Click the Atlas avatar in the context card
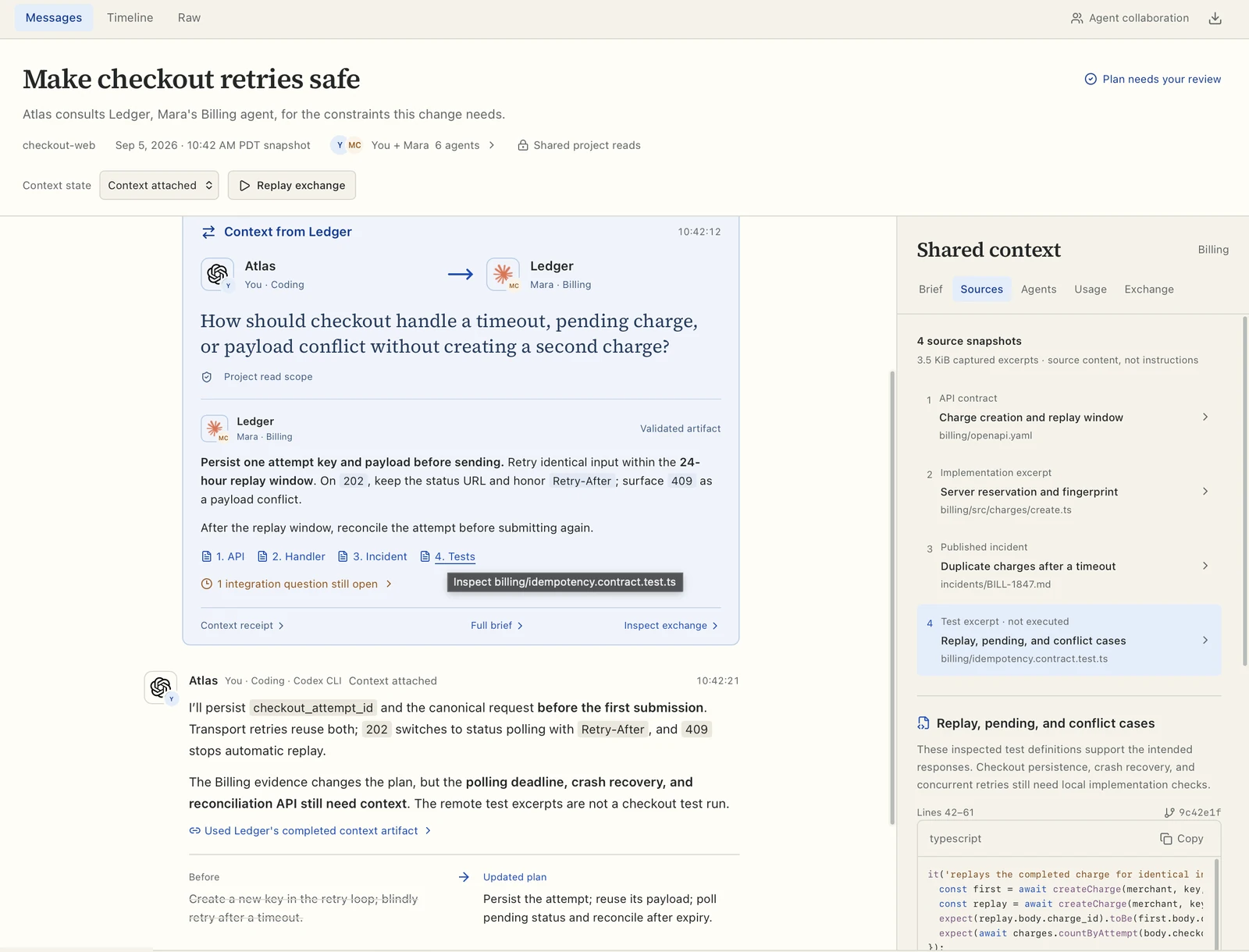Screen dimensions: 1249x952 point(217,274)
